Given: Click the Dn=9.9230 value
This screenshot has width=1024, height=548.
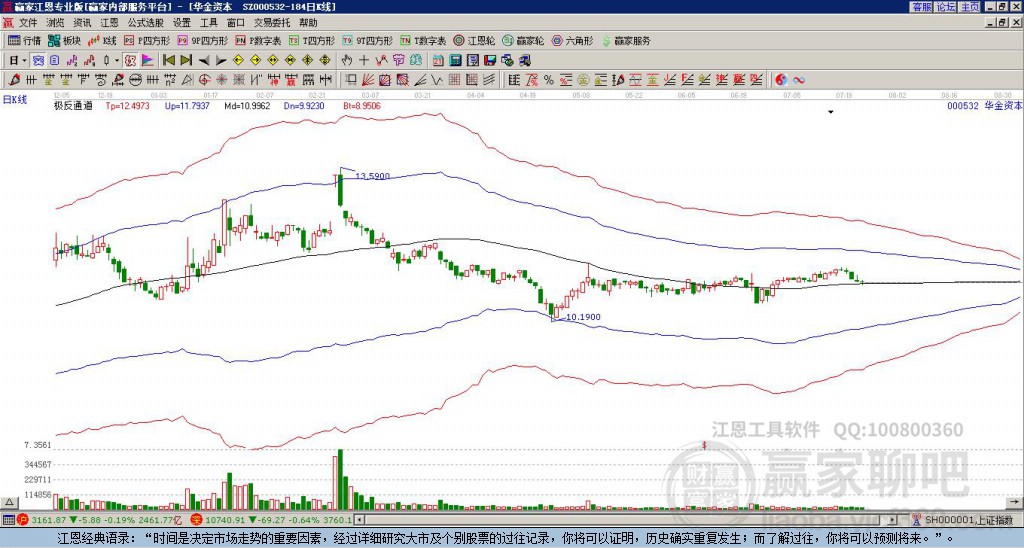Looking at the screenshot, I should pyautogui.click(x=303, y=105).
